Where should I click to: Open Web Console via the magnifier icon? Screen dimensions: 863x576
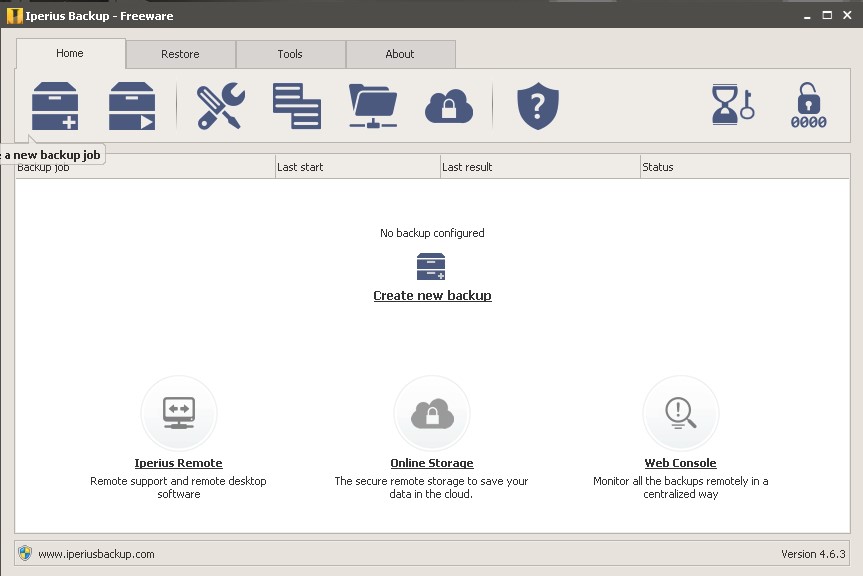[680, 412]
